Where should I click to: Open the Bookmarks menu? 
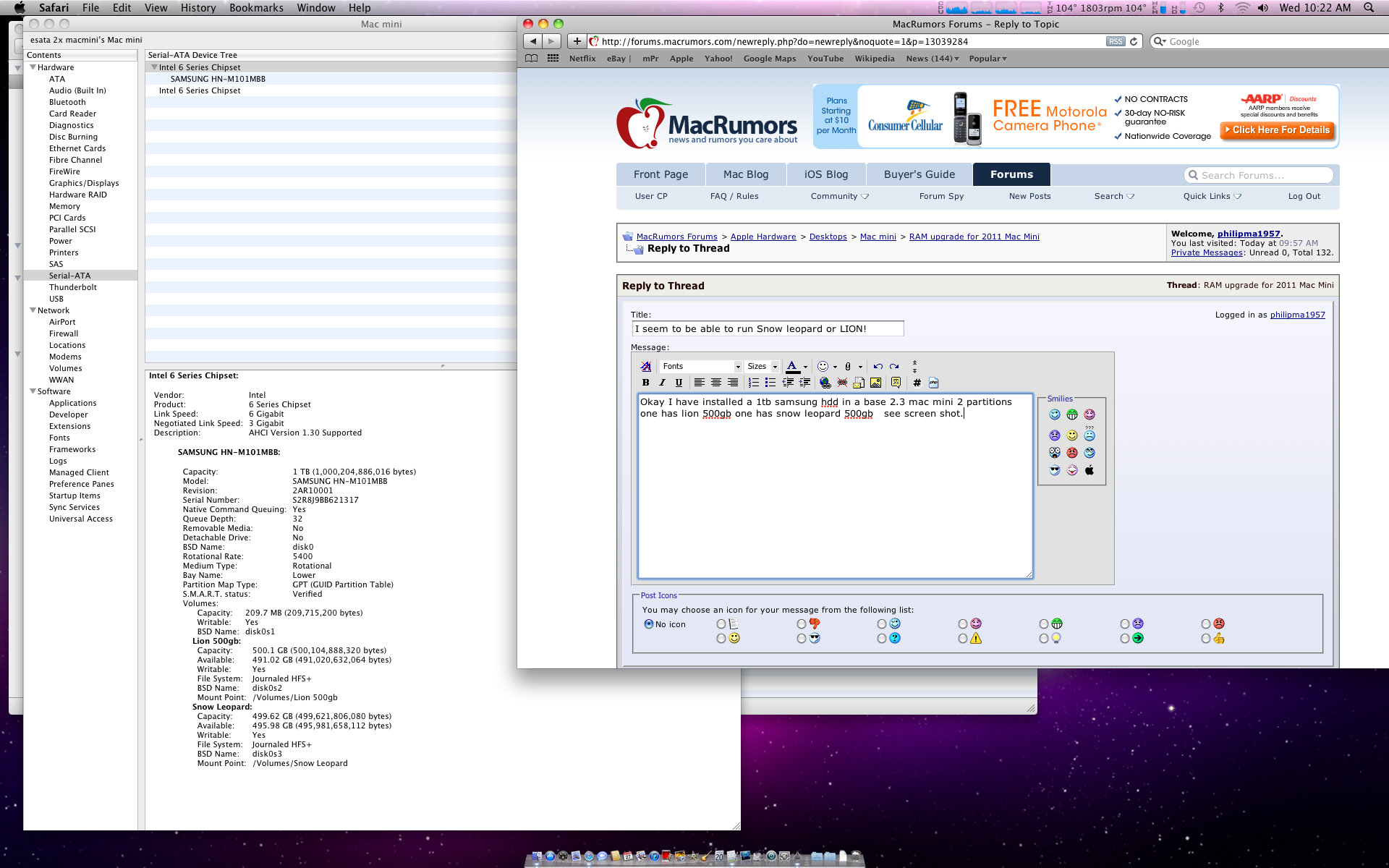click(x=256, y=8)
